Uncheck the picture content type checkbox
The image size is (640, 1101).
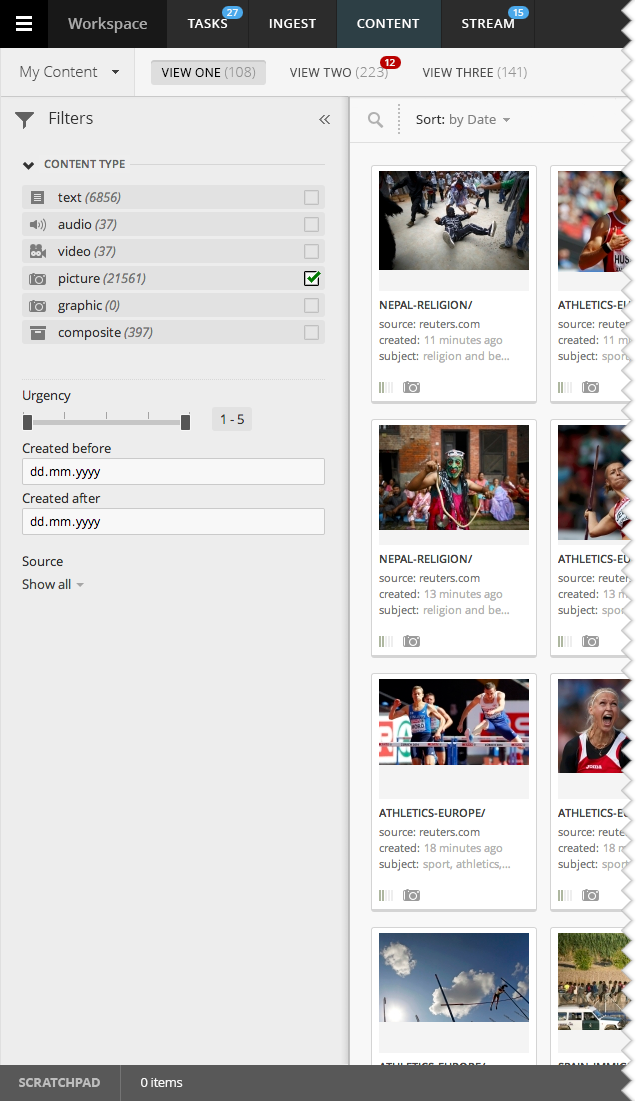(x=312, y=279)
